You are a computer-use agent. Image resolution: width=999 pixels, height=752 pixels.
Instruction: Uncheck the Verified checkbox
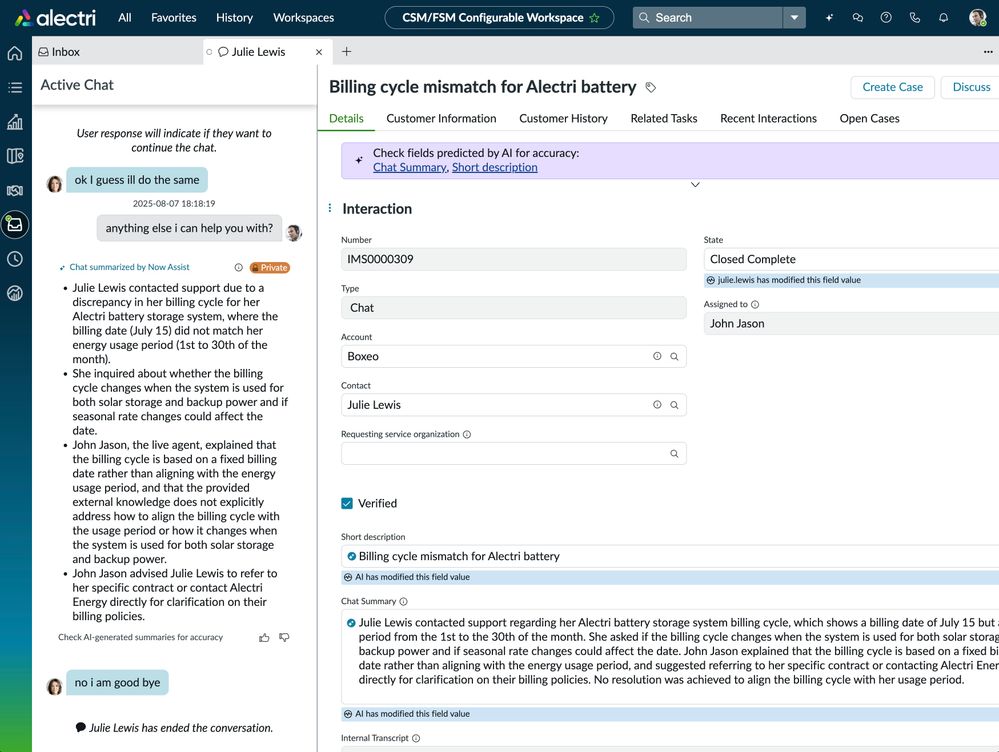[345, 503]
